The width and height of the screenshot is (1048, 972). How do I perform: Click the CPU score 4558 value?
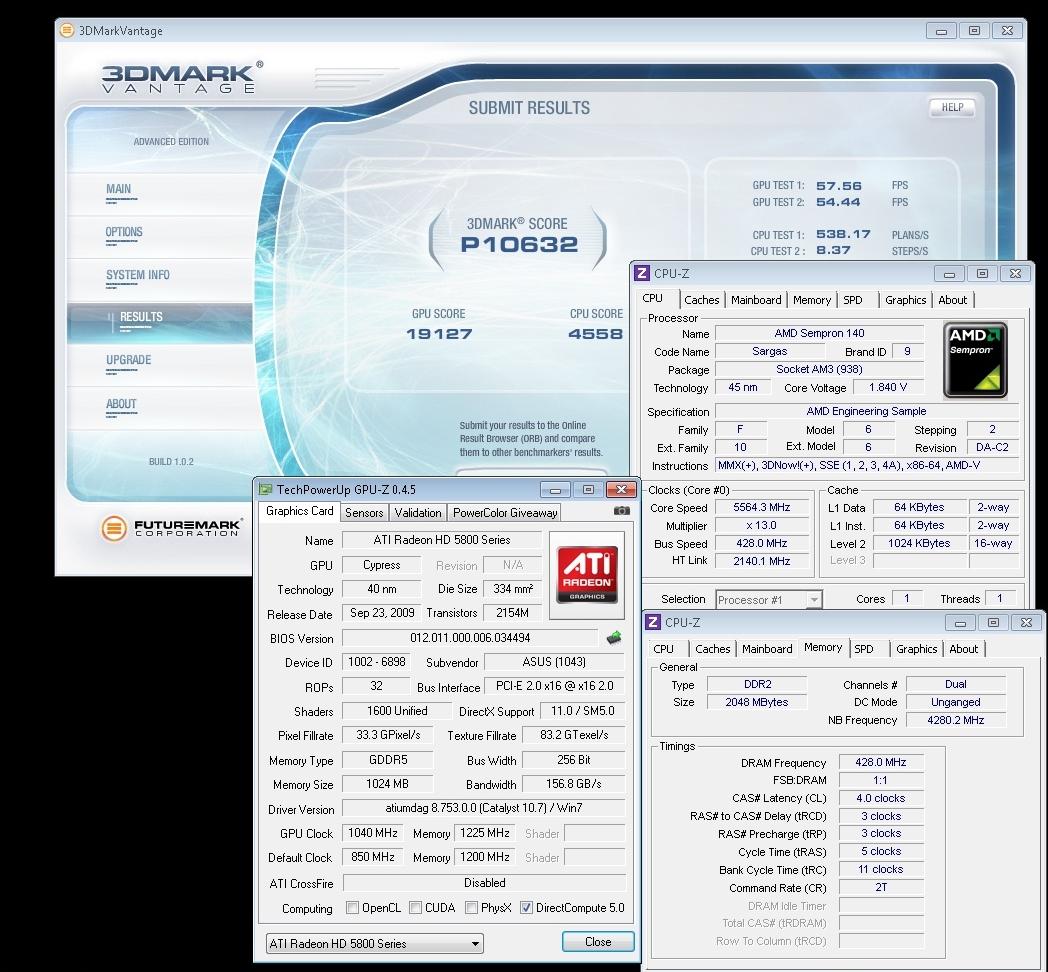[x=596, y=334]
